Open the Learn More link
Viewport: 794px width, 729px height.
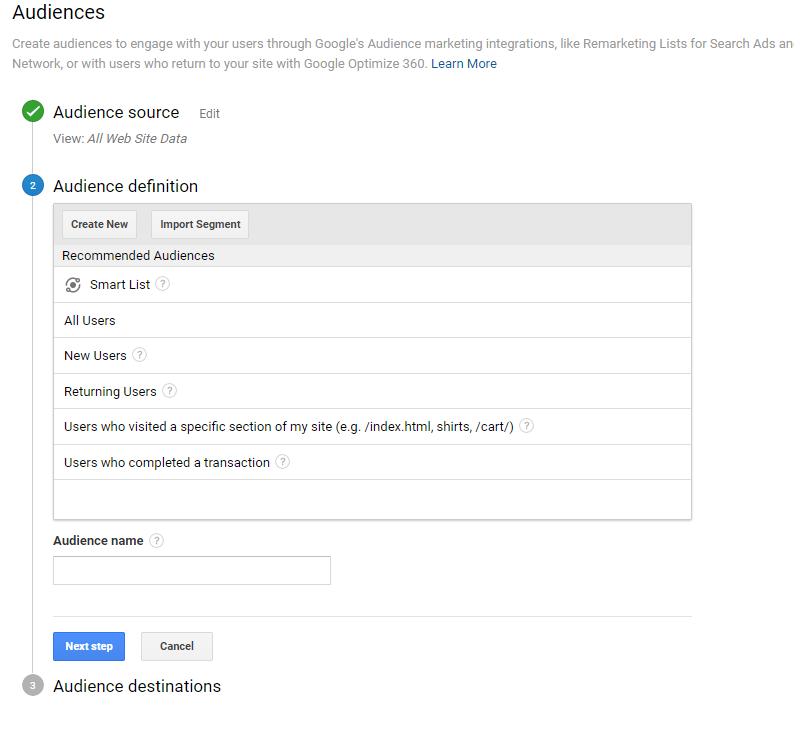464,64
